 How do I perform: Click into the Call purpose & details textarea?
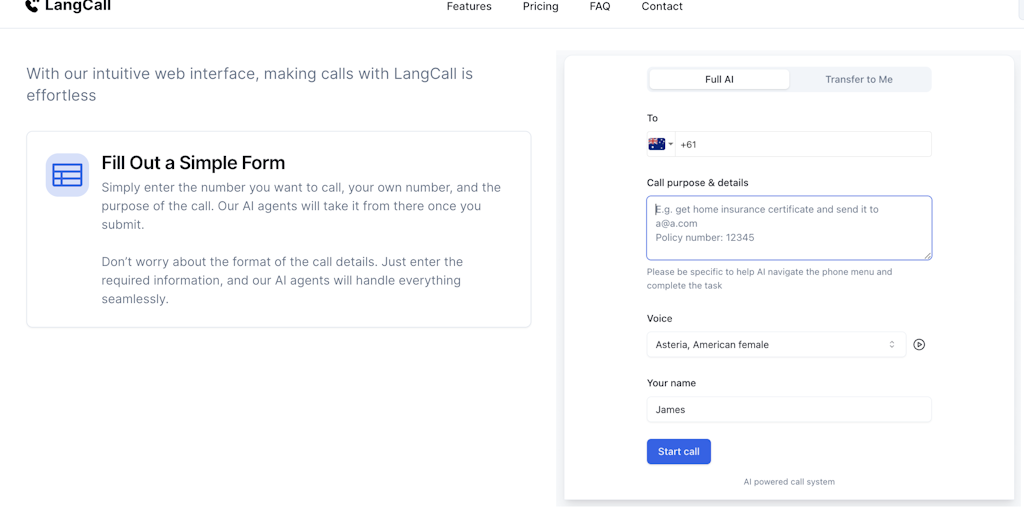[789, 228]
